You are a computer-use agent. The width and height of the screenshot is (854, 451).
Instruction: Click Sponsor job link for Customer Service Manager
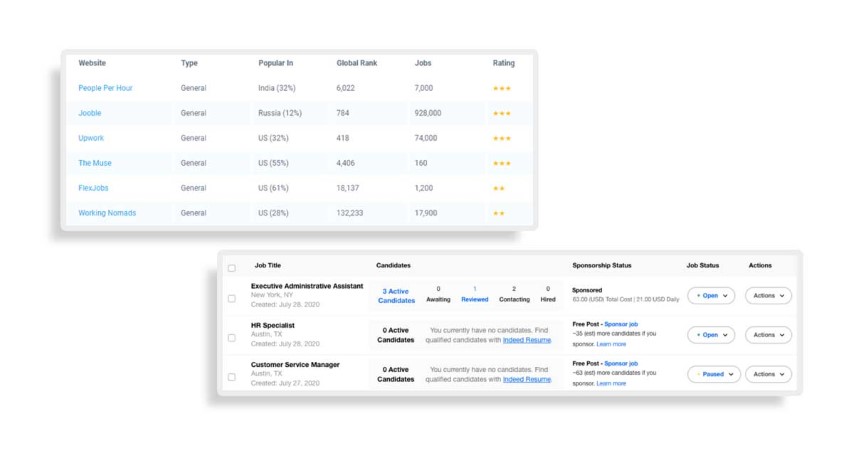(x=621, y=363)
